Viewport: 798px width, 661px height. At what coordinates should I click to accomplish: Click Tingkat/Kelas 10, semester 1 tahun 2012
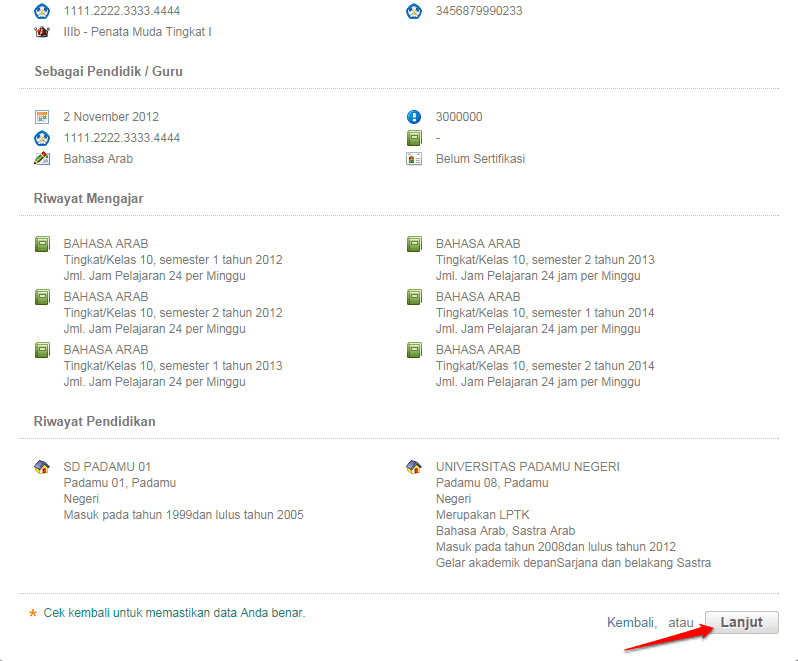(173, 260)
